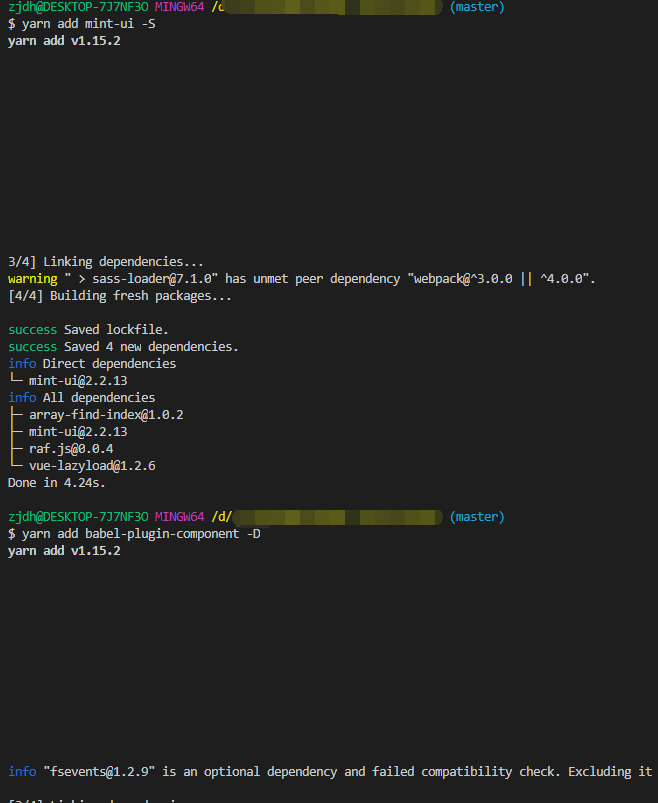
Task: Select vue-lazyload@1.2.6 in the dependency list
Action: pyautogui.click(x=92, y=466)
